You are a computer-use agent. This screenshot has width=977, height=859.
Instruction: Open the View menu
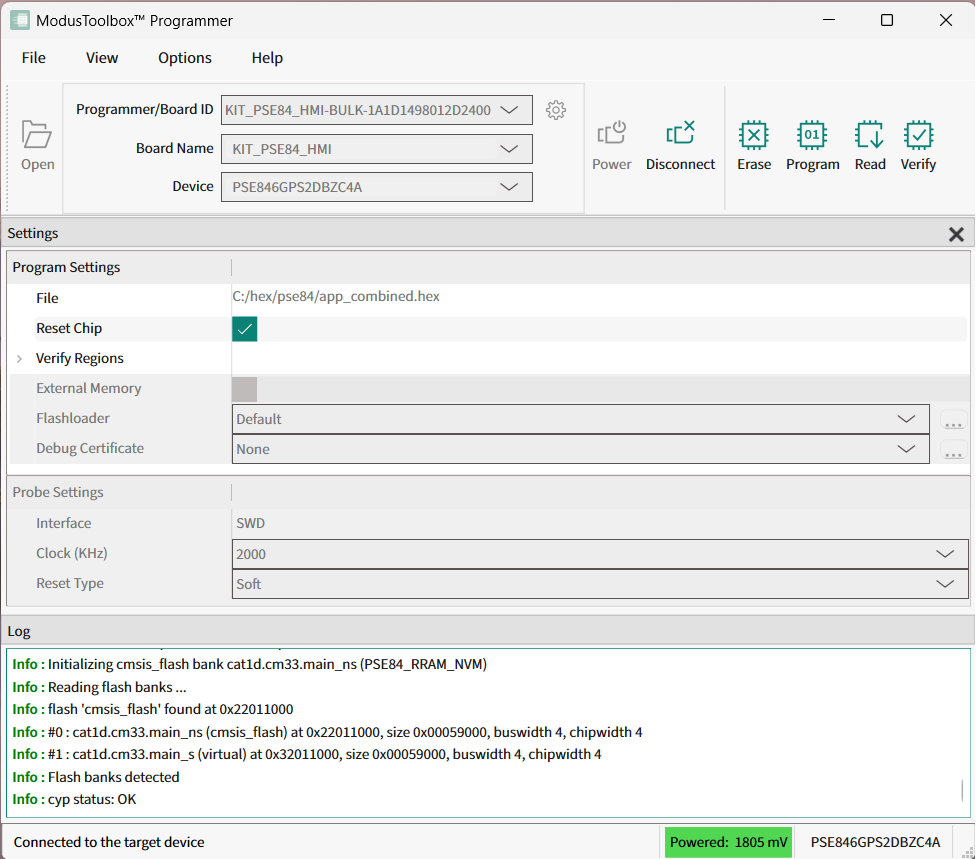click(x=102, y=58)
